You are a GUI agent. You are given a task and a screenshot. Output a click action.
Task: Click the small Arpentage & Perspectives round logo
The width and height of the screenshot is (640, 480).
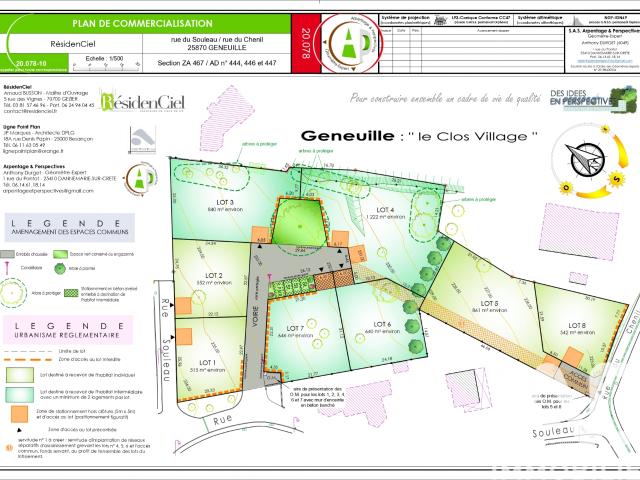point(141,179)
